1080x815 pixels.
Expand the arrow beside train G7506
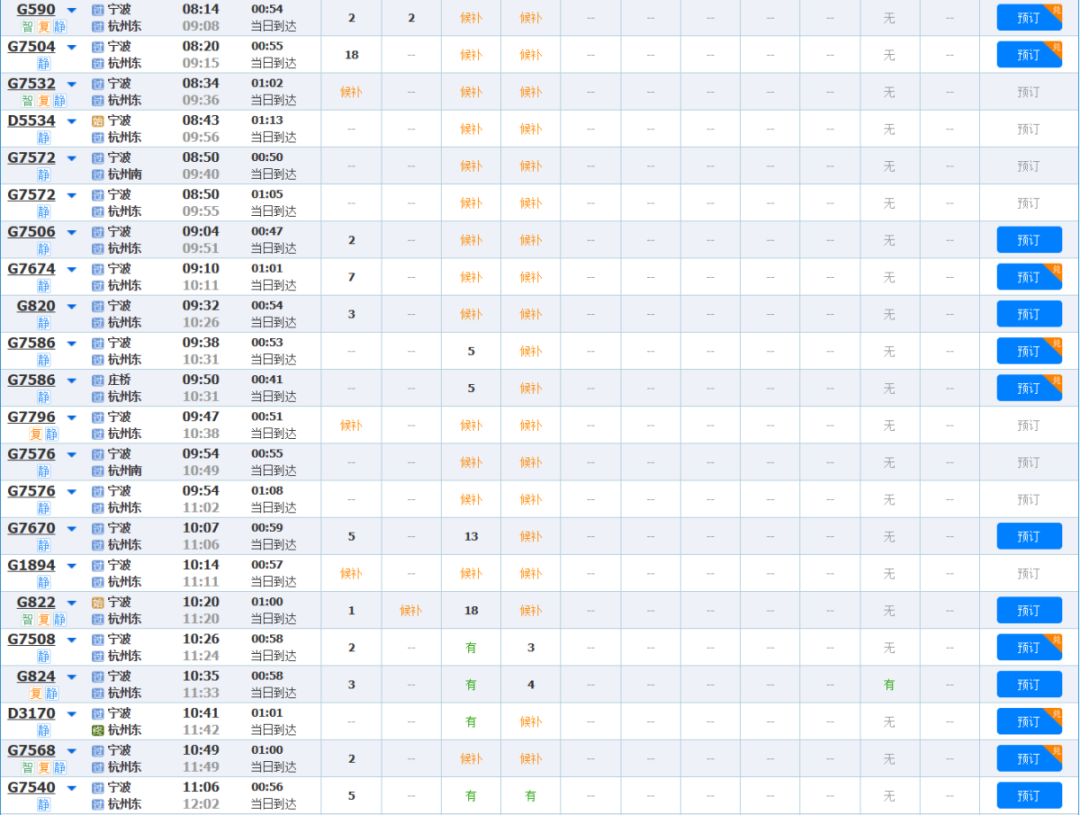(72, 233)
